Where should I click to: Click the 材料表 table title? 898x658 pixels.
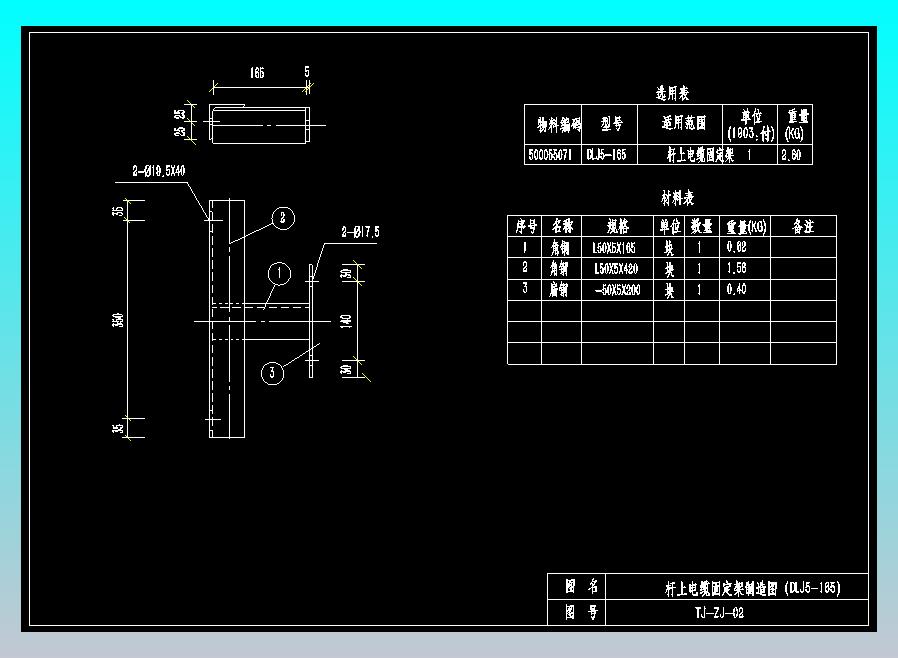click(x=678, y=198)
